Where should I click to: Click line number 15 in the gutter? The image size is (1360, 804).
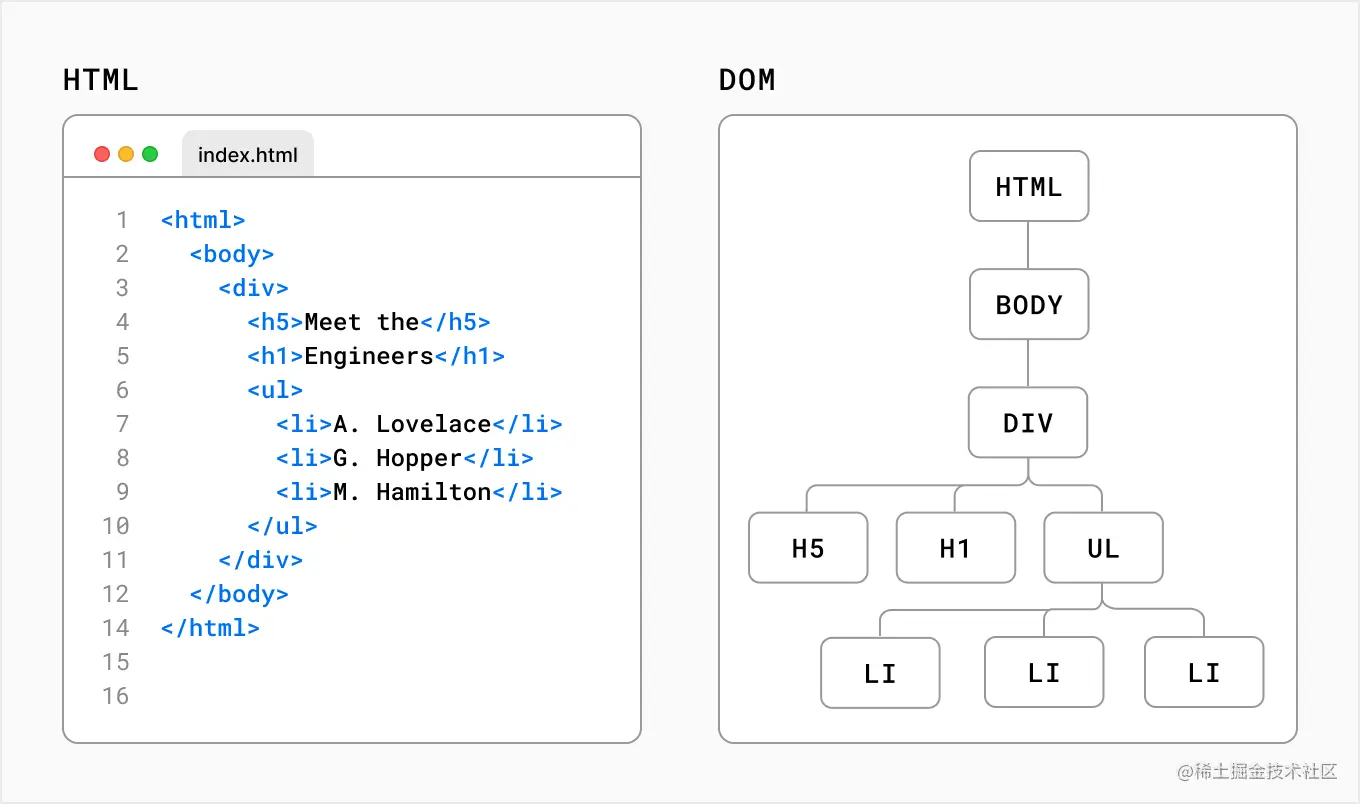116,662
